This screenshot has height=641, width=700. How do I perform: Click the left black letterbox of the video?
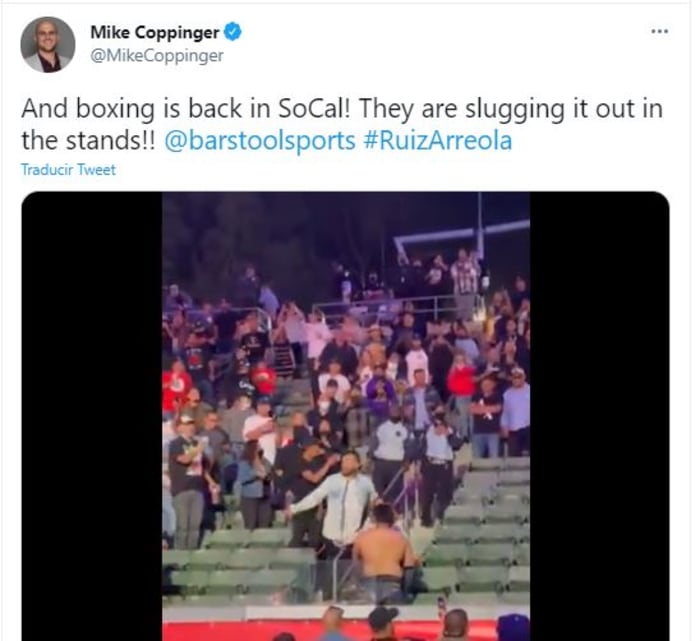[x=92, y=416]
